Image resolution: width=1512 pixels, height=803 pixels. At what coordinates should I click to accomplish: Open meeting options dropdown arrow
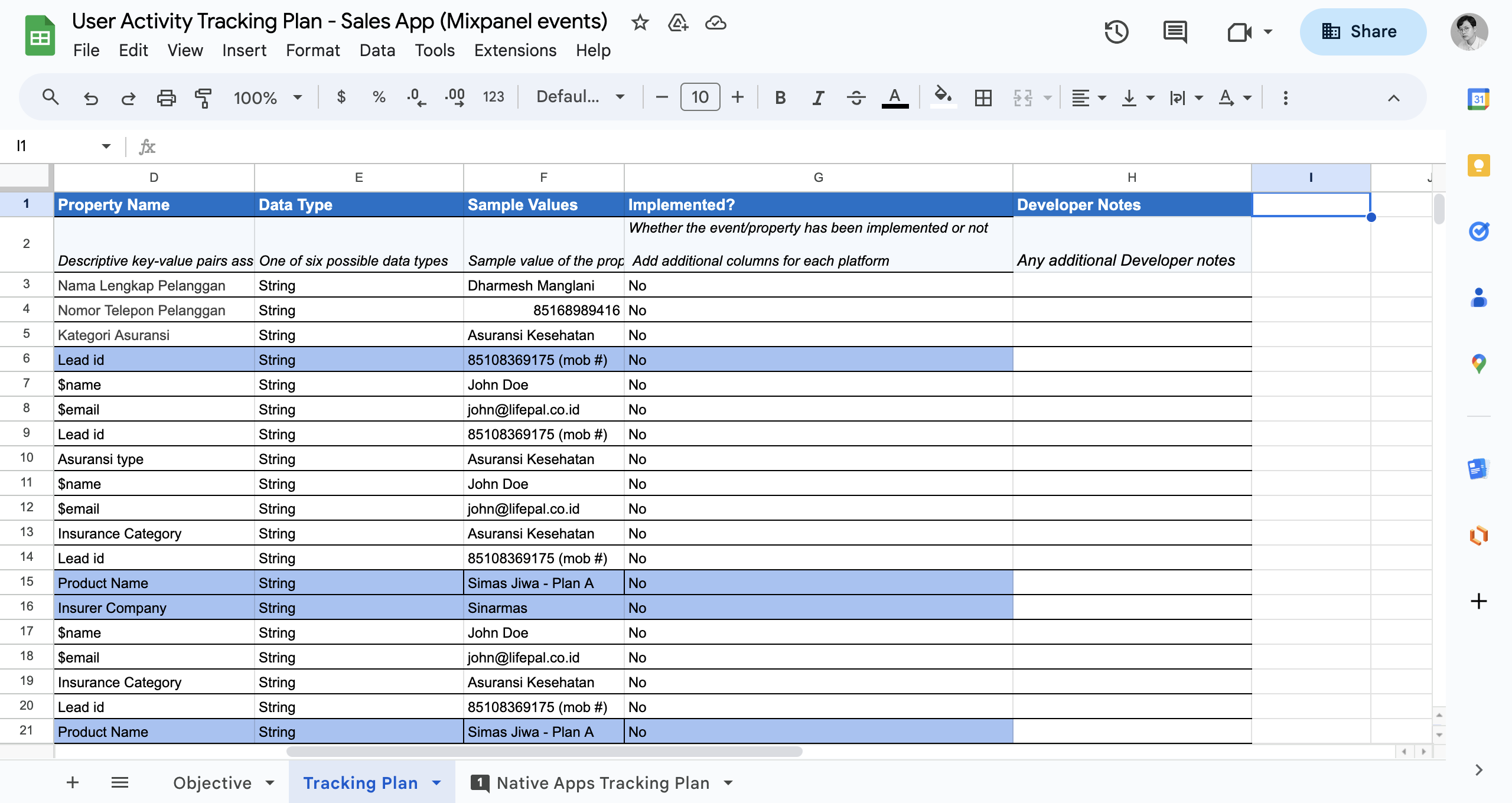1268,32
